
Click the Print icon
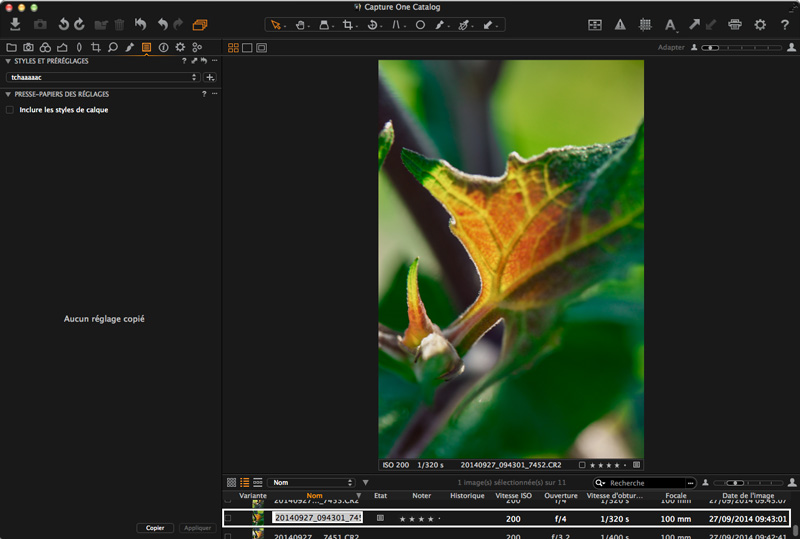(735, 24)
